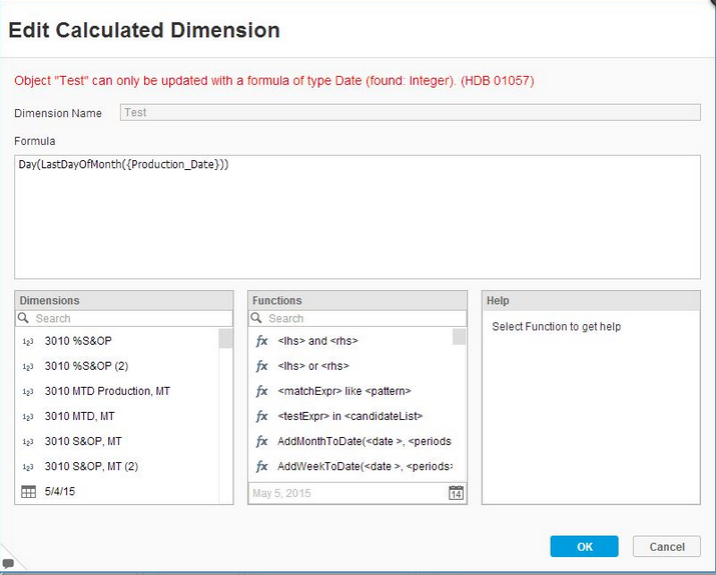Click the fx icon beside AddWeekToDate

click(x=262, y=466)
